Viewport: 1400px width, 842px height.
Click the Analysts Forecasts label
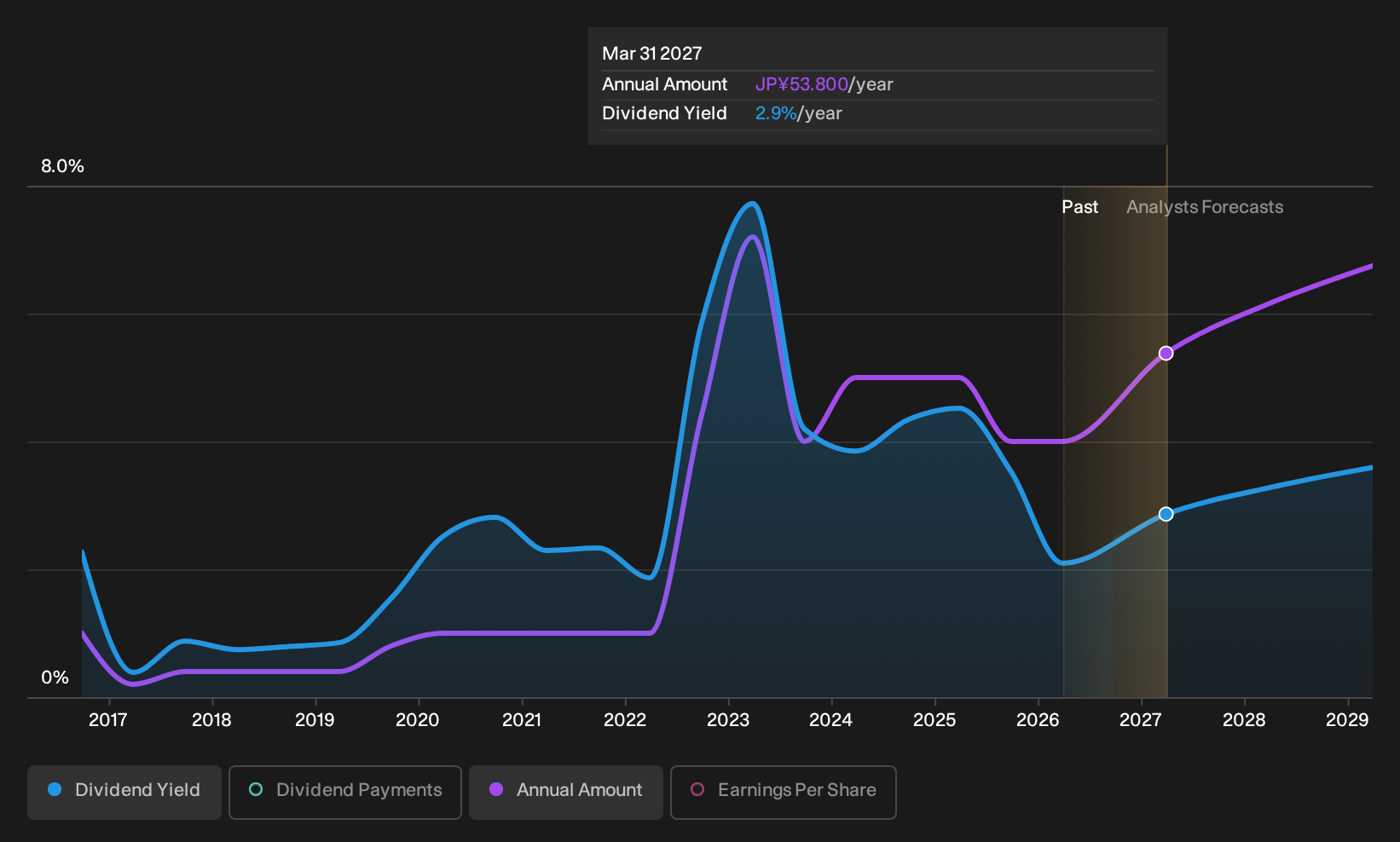[1205, 207]
